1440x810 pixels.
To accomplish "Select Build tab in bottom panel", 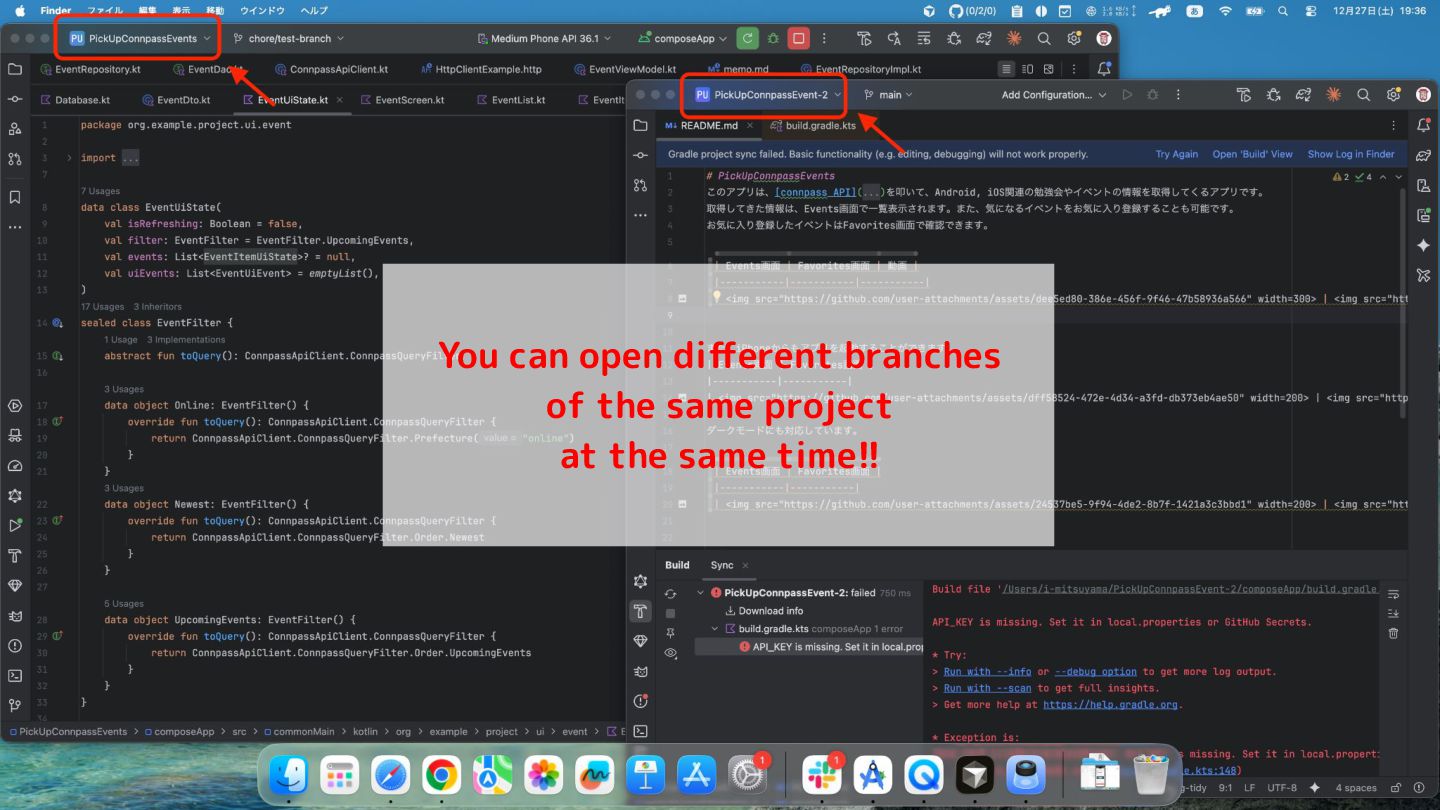I will pos(677,565).
